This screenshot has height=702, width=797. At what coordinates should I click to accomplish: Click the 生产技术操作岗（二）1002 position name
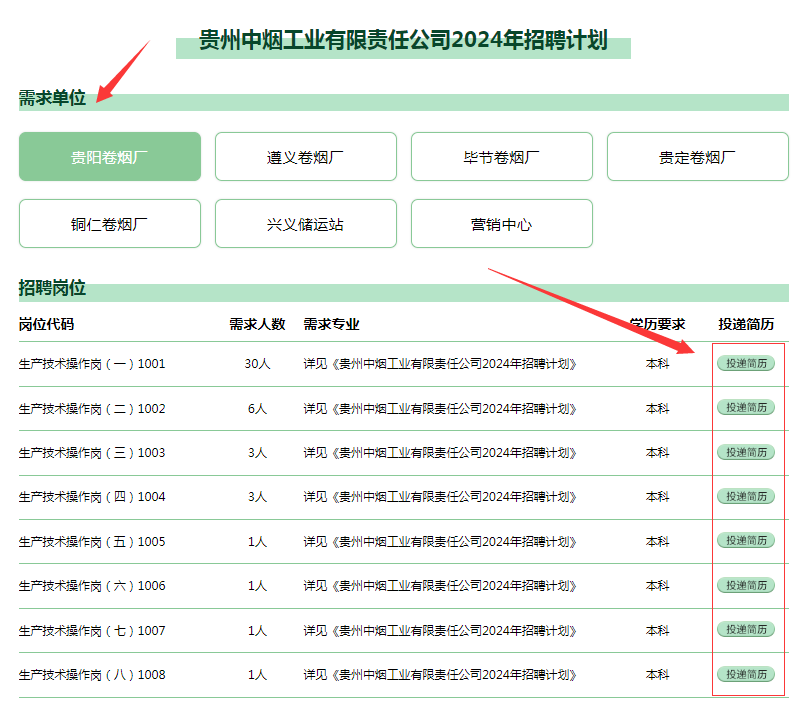92,409
